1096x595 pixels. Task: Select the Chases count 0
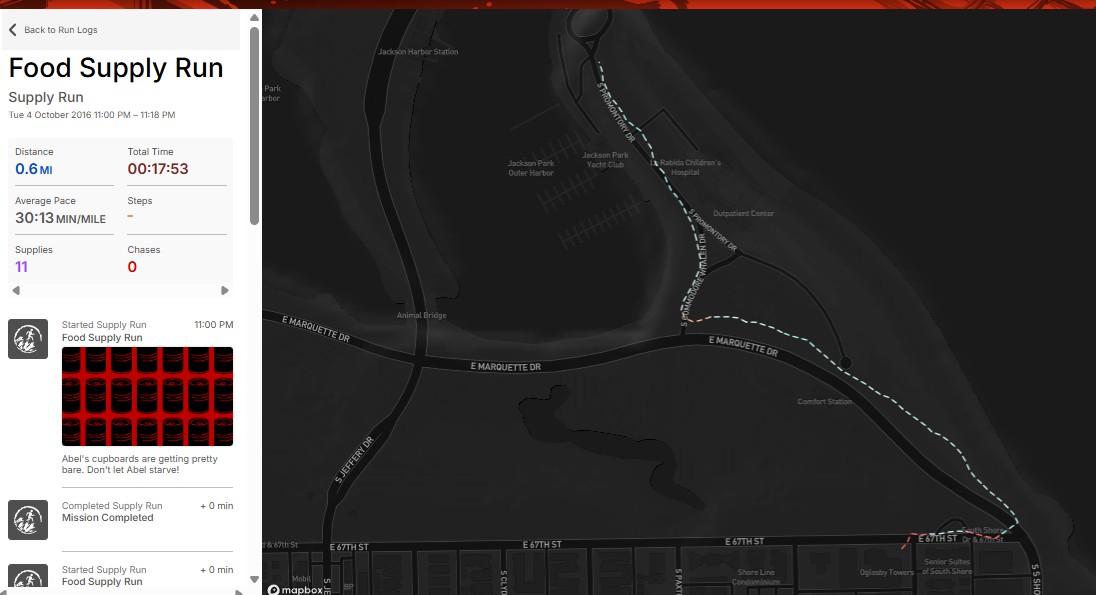click(x=132, y=267)
